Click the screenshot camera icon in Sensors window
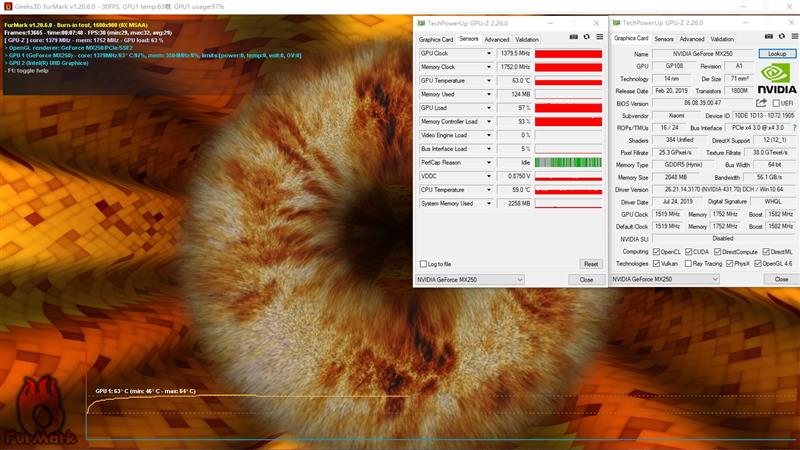Screen dimensions: 800x450 coord(573,38)
